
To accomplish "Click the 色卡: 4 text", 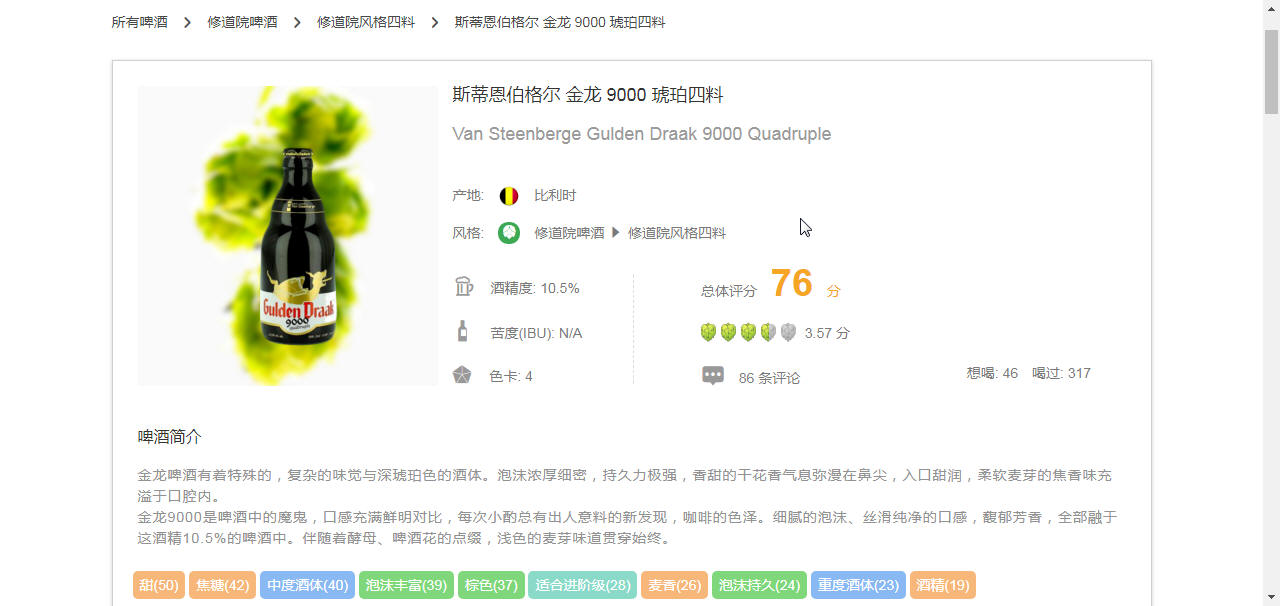I will click(511, 376).
